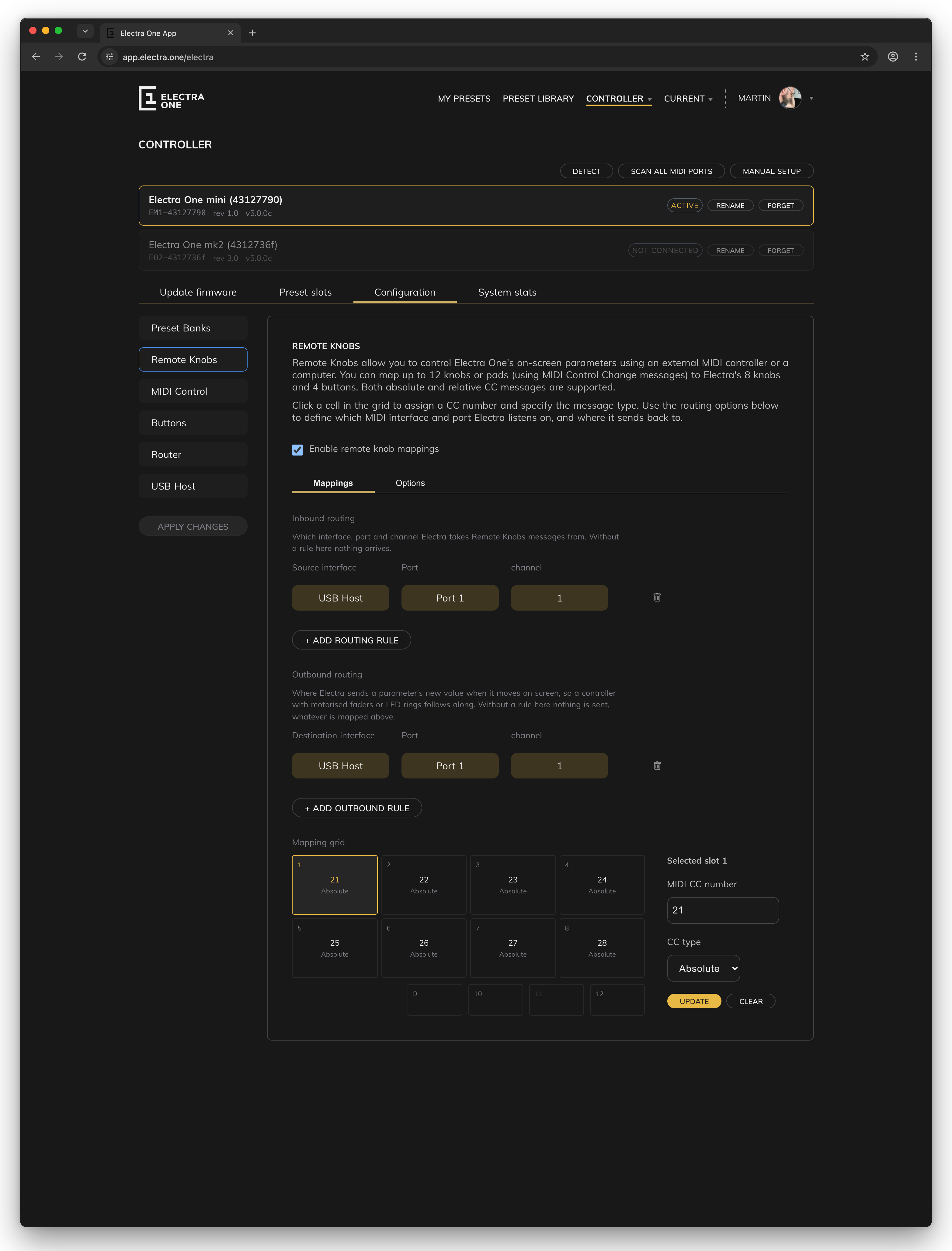Select Remote Knobs in sidebar
The height and width of the screenshot is (1251, 952).
click(x=193, y=360)
